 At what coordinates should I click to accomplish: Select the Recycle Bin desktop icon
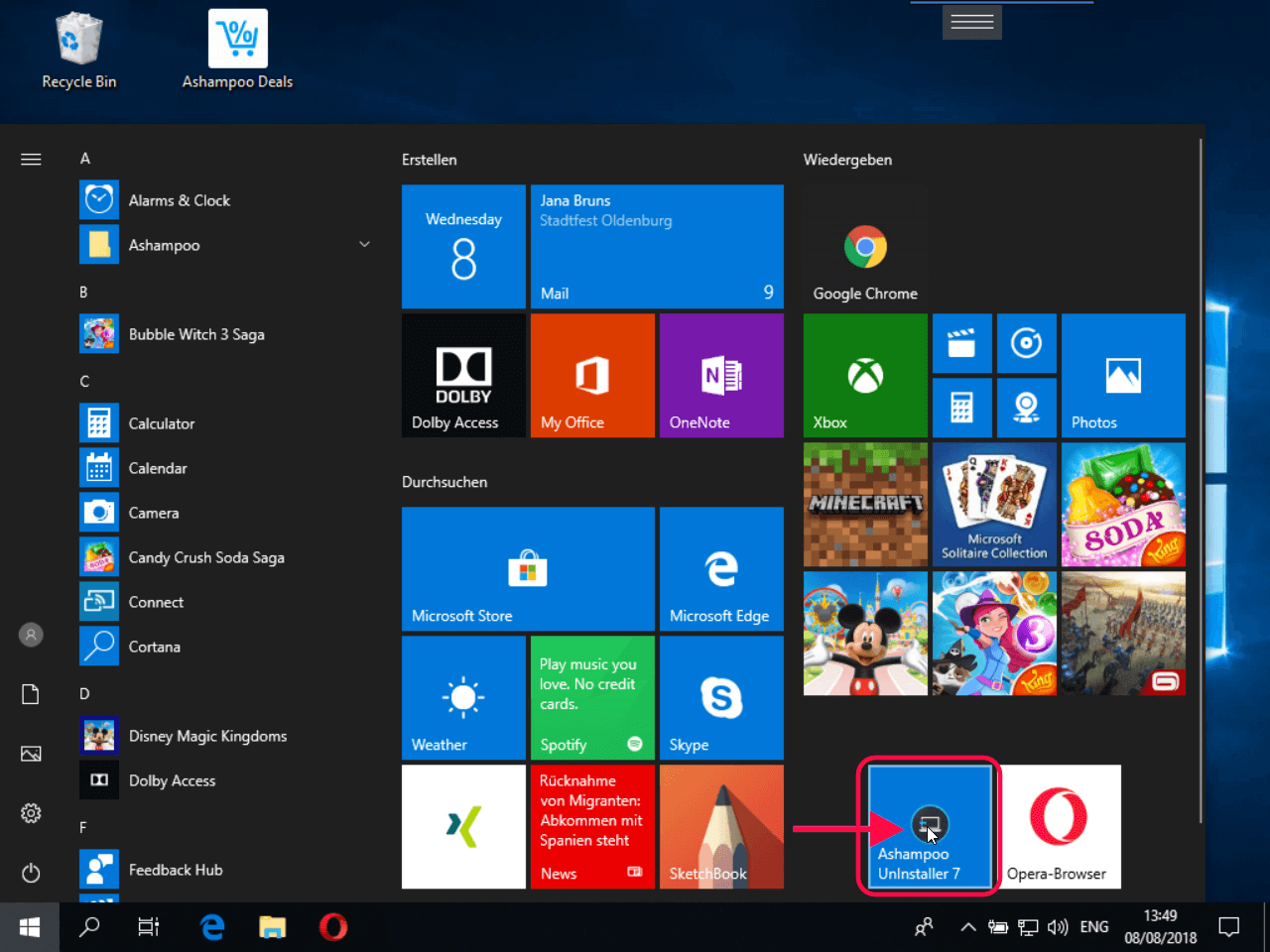coord(79,51)
